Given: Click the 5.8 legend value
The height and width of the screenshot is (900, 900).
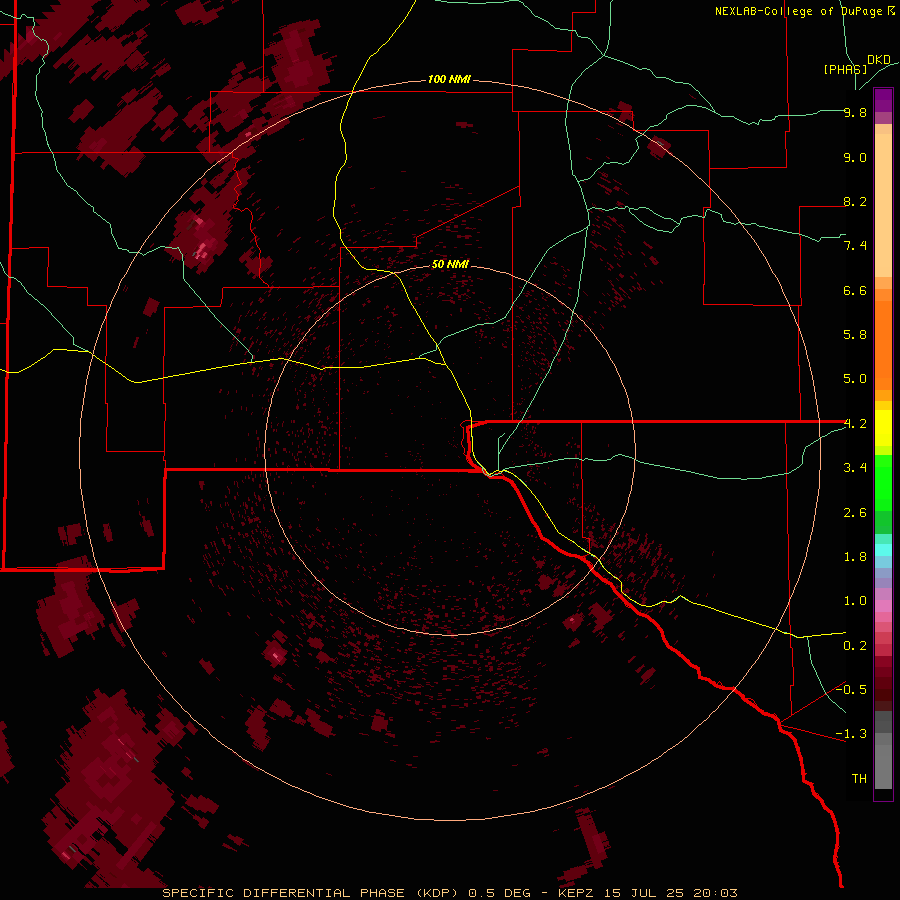Looking at the screenshot, I should click(x=855, y=334).
